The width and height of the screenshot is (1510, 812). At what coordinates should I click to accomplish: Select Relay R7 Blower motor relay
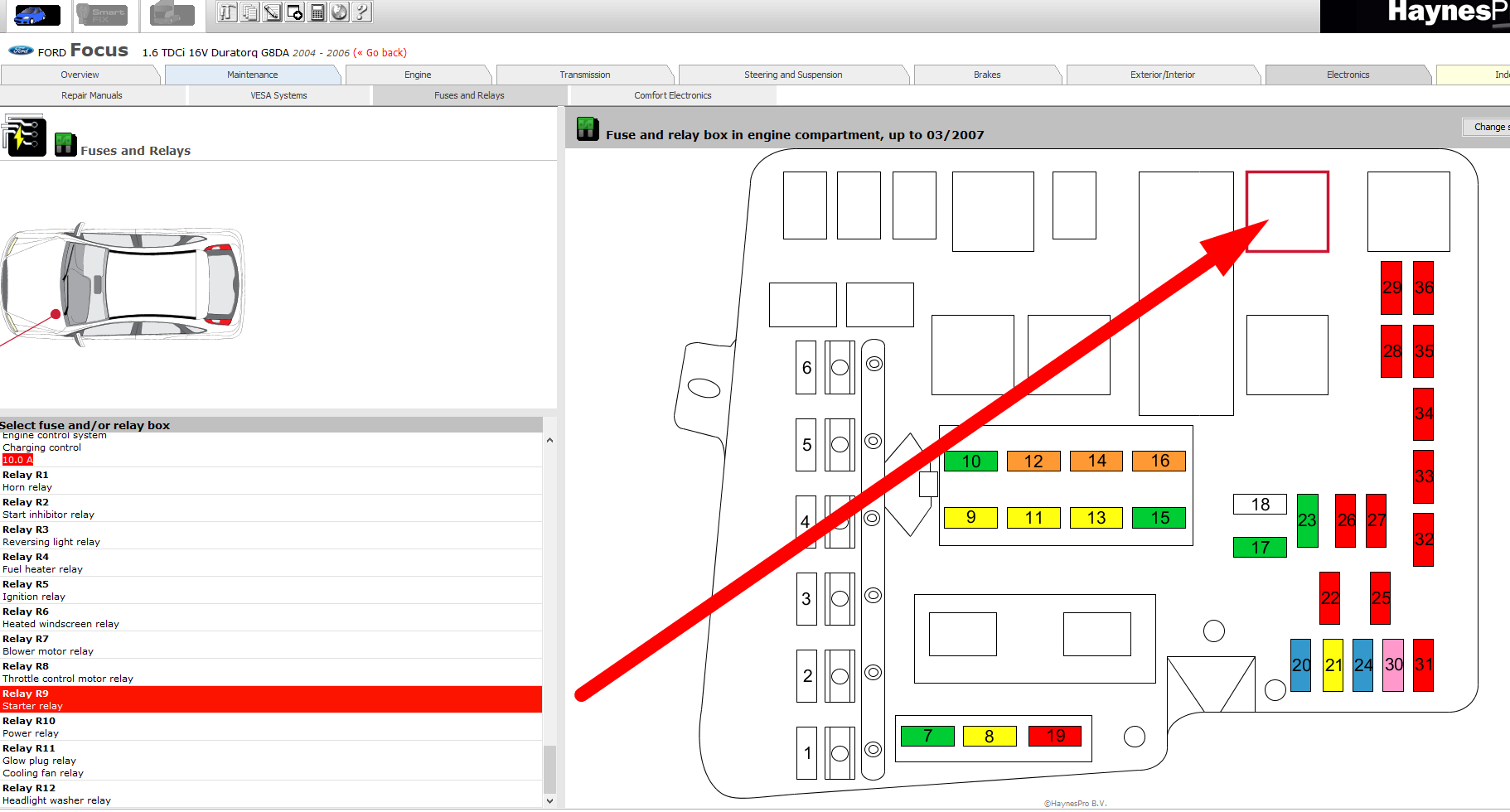tap(271, 645)
